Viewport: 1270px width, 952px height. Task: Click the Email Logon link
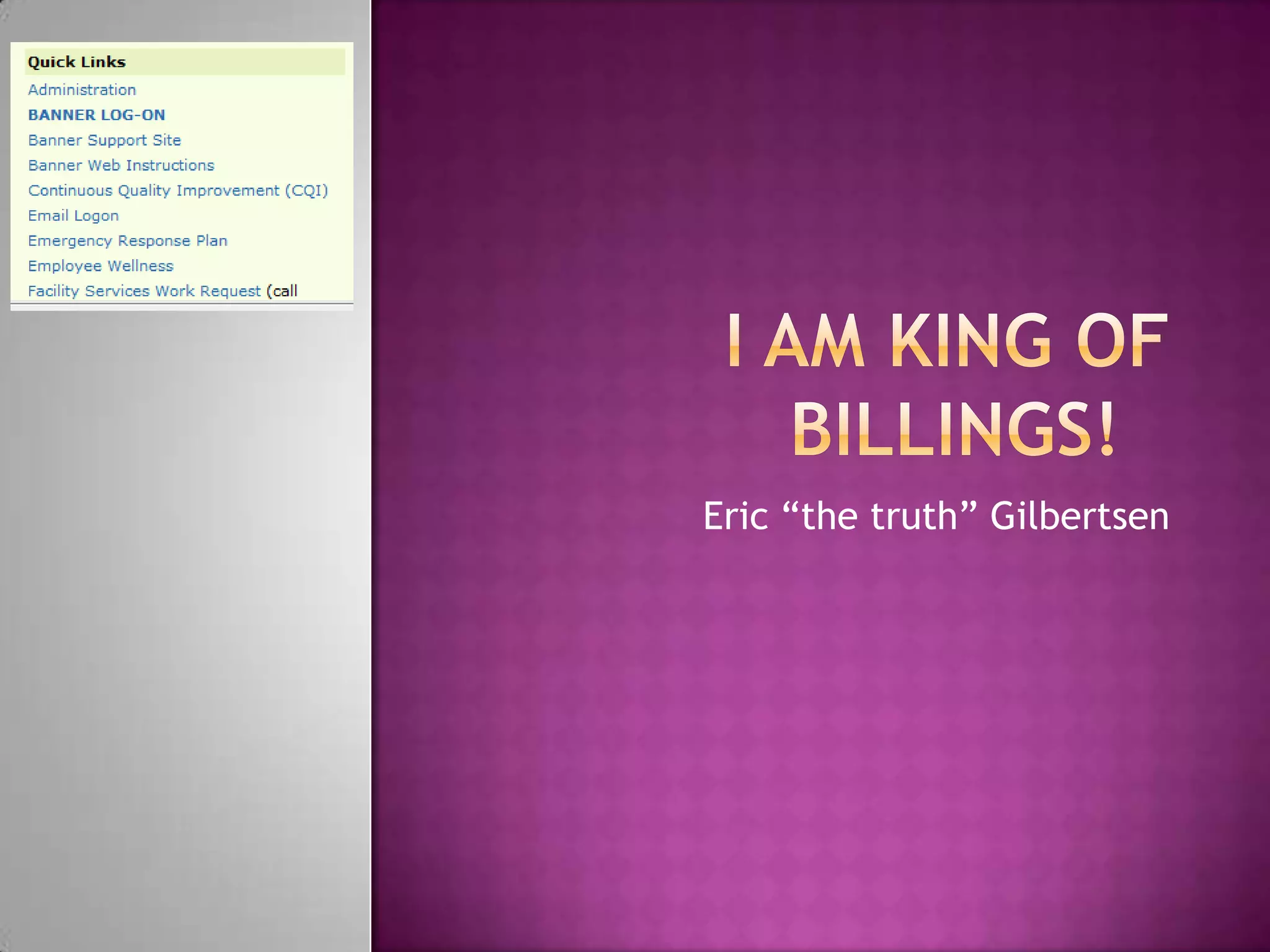73,216
